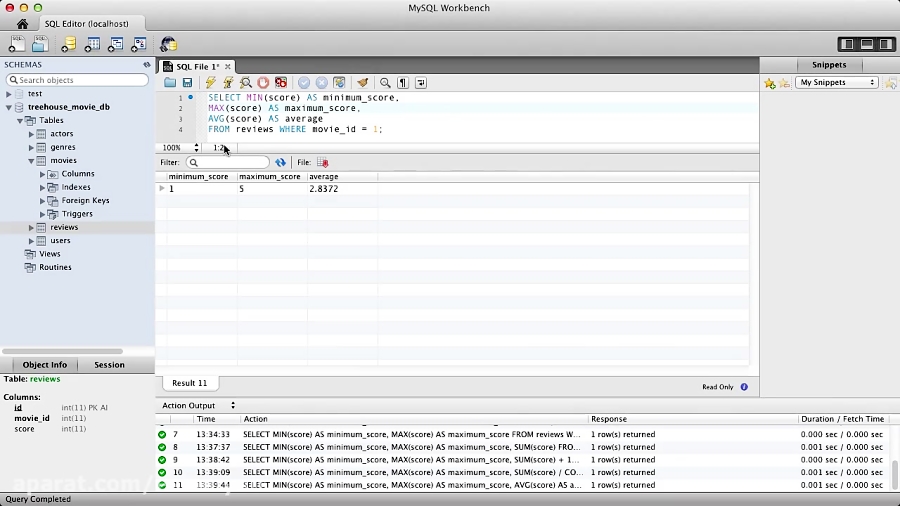This screenshot has height=506, width=900.
Task: Click the Search objects field
Action: pos(77,80)
